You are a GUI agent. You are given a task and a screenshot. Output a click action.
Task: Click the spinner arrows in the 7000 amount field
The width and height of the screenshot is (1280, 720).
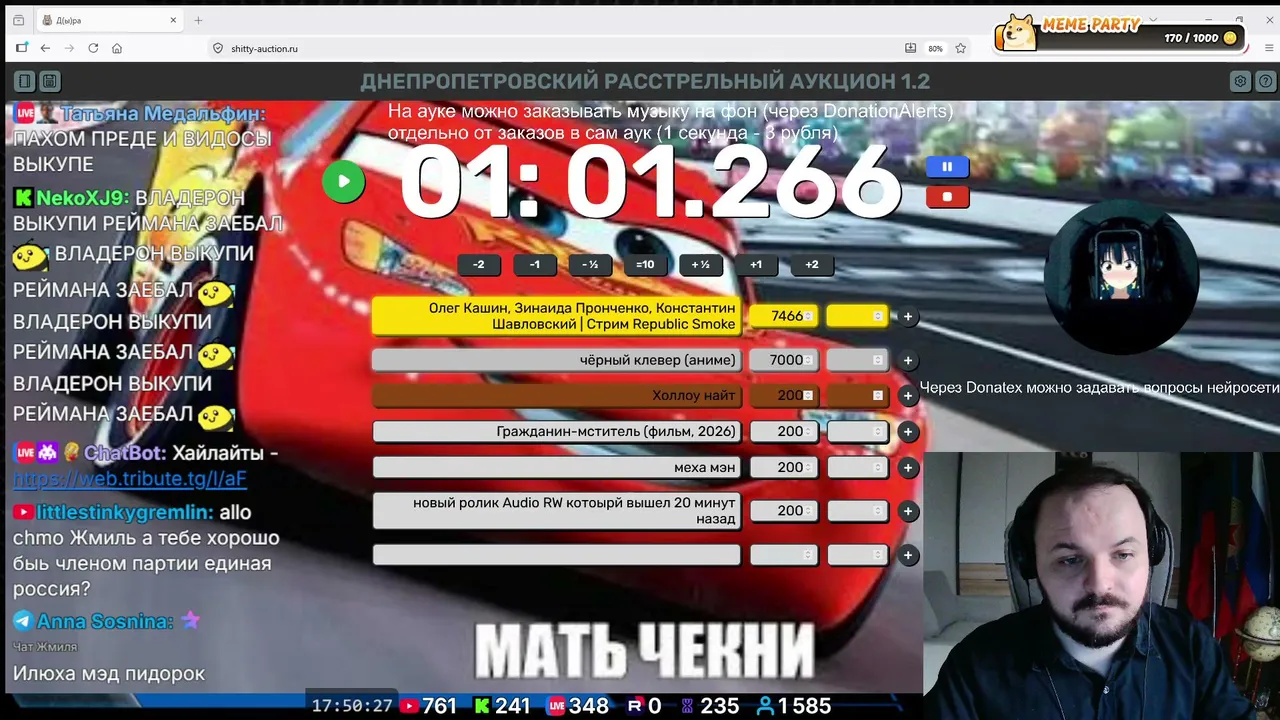coord(808,360)
